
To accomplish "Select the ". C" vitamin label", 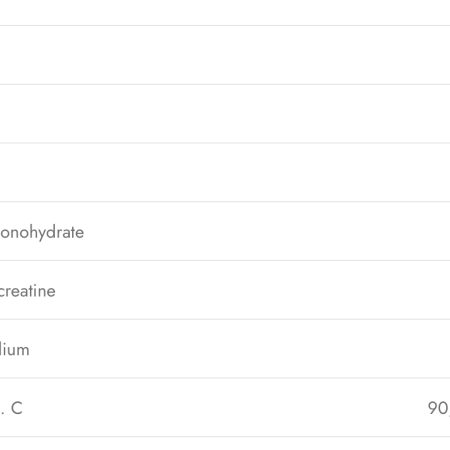I will click(x=11, y=408).
